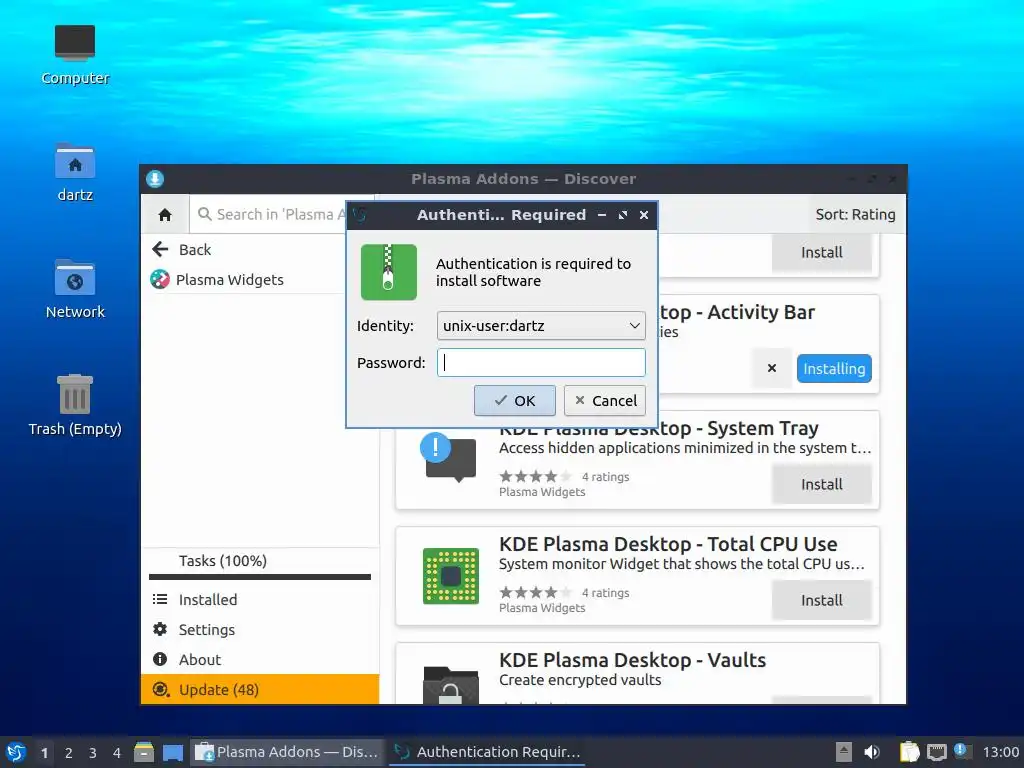The width and height of the screenshot is (1024, 768).
Task: Open the Sort: Rating dropdown
Action: pyautogui.click(x=855, y=214)
